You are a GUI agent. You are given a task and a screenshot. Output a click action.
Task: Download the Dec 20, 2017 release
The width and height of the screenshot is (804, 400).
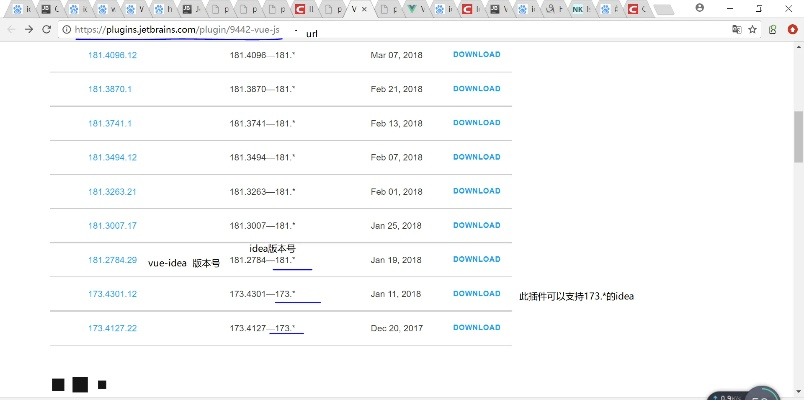[x=477, y=328]
